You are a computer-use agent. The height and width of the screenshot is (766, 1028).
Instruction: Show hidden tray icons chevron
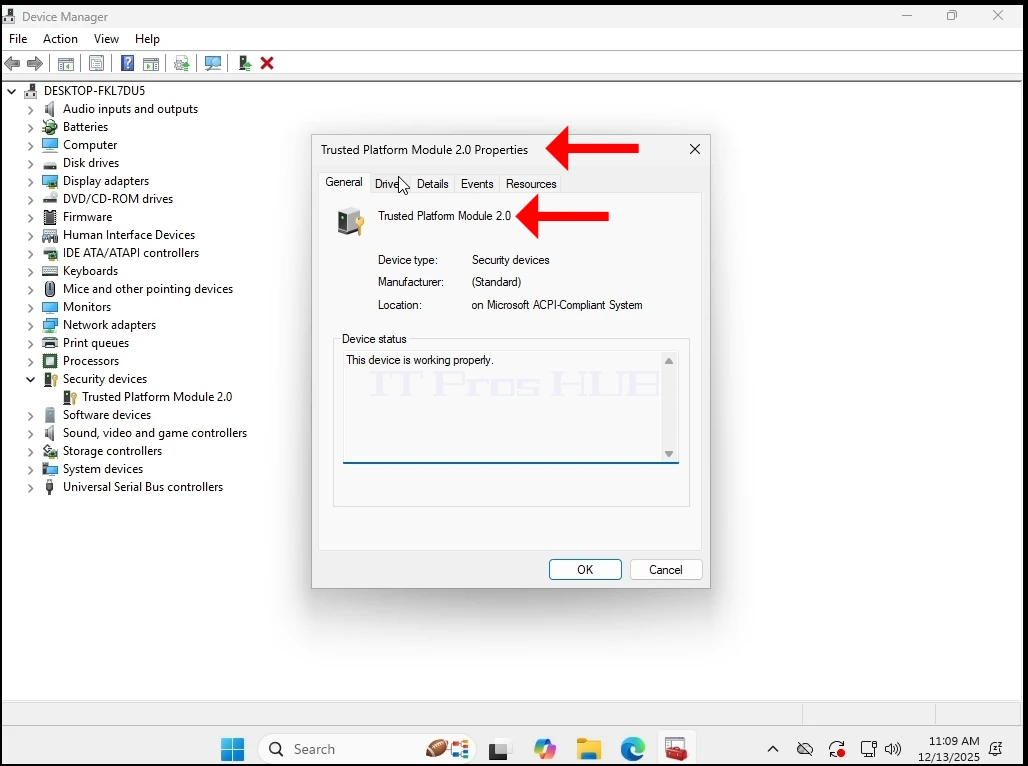[773, 749]
